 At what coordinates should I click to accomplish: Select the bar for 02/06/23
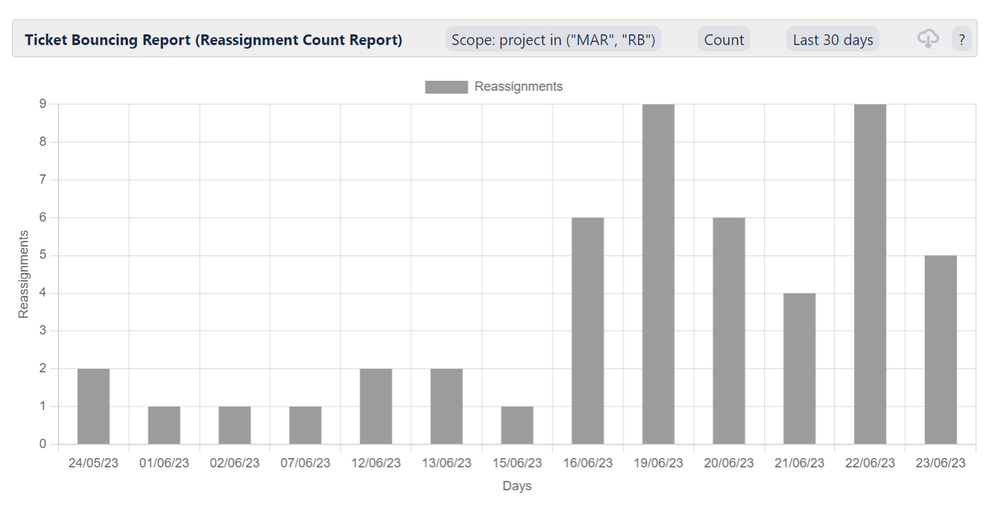point(234,425)
